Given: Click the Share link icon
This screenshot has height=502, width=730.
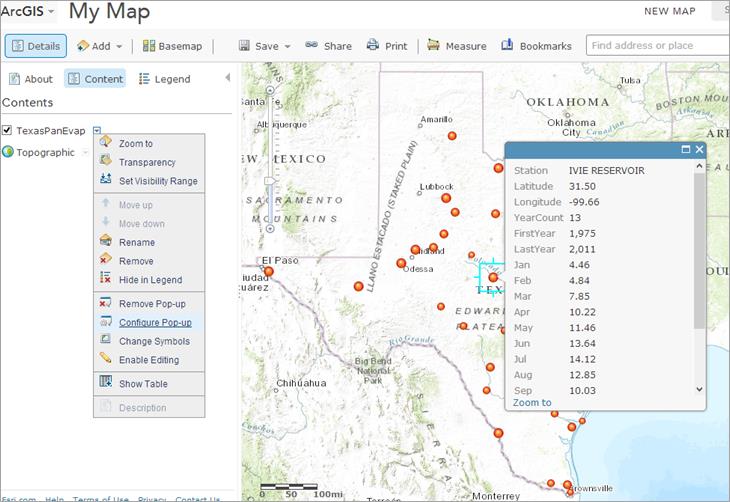Looking at the screenshot, I should coord(311,46).
